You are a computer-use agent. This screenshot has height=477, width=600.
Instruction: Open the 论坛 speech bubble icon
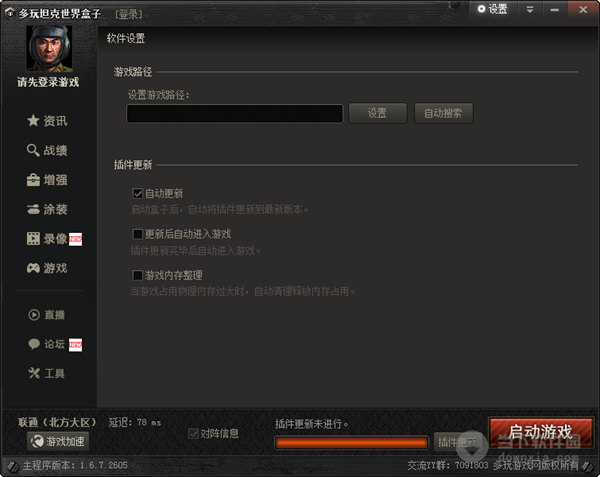tap(34, 344)
